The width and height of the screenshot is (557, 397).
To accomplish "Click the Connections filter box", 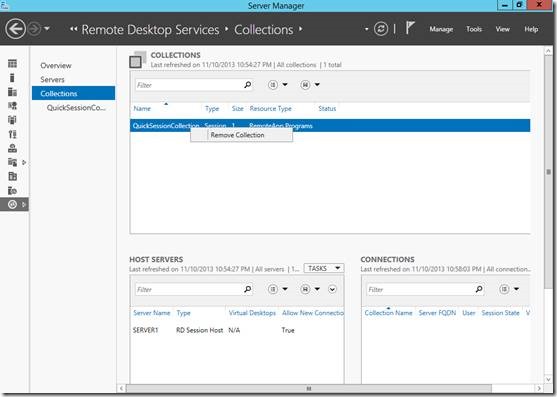I will 420,289.
